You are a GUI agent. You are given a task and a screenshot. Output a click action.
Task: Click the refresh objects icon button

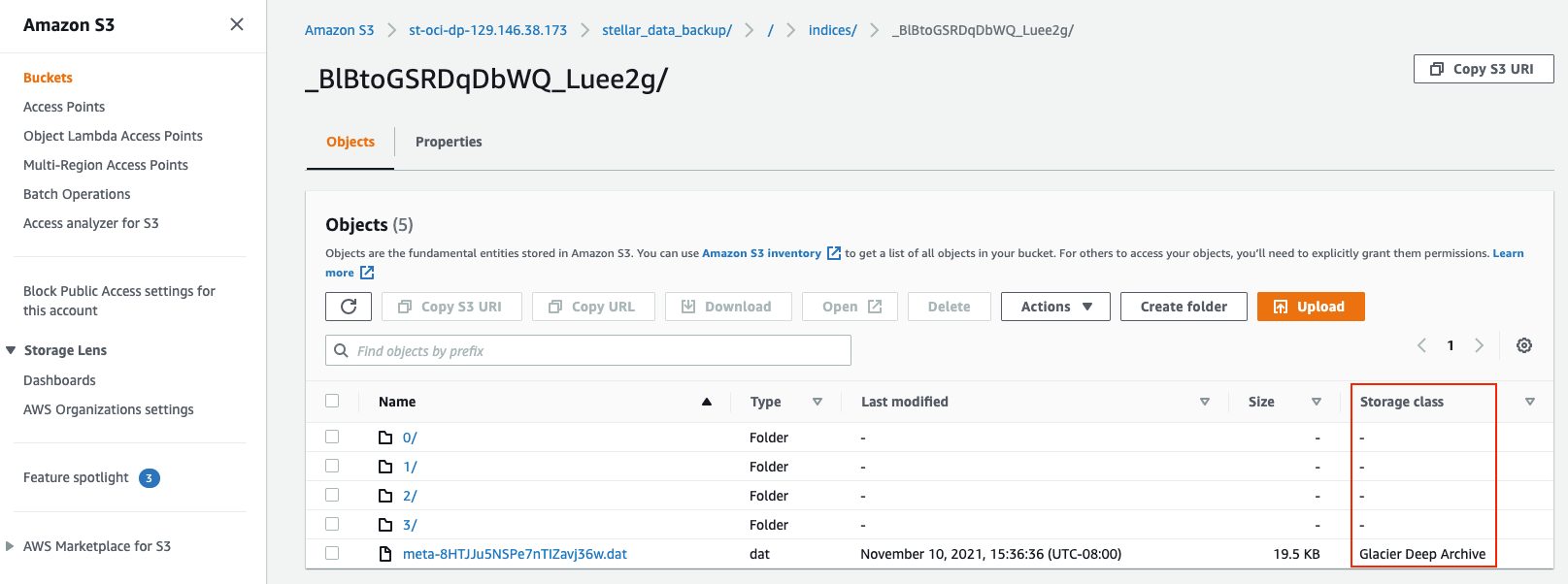tap(349, 307)
